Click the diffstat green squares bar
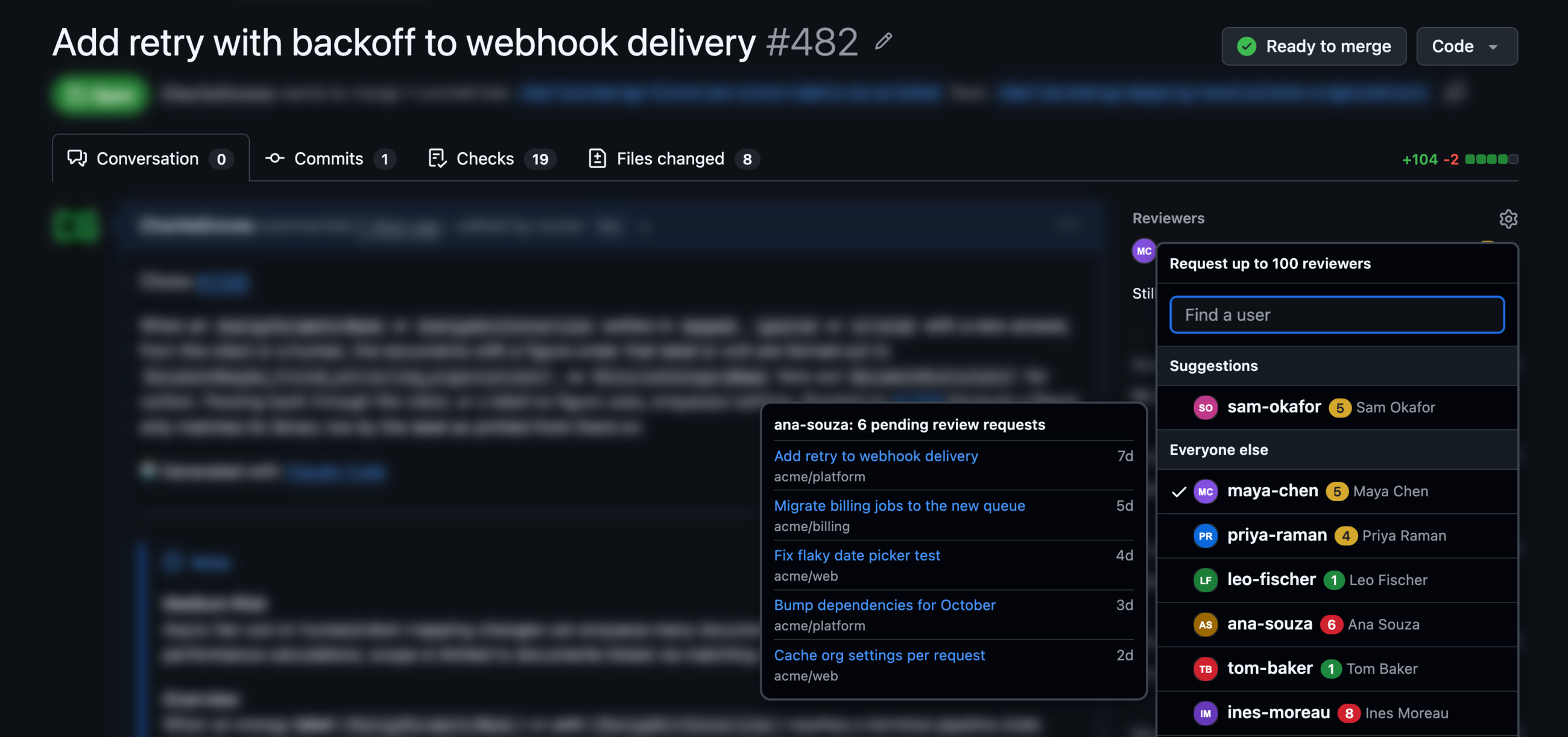 tap(1491, 159)
